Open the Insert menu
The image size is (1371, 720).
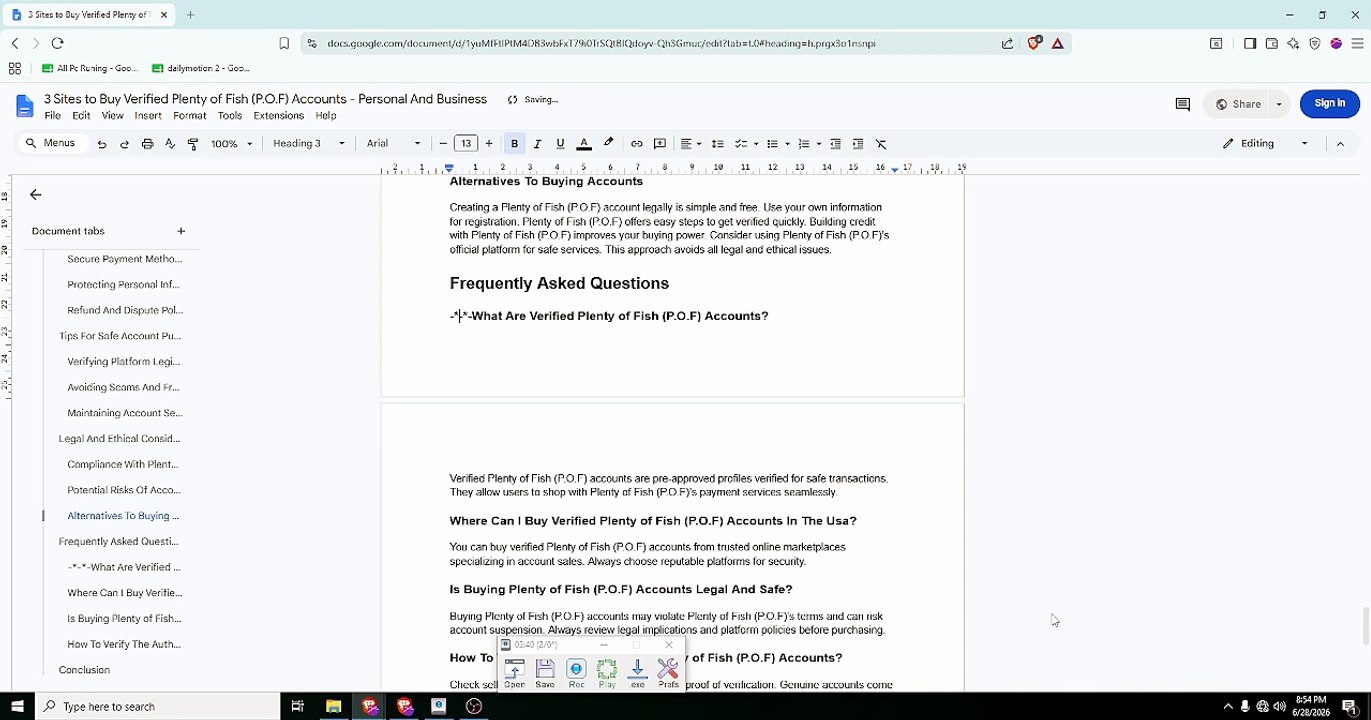[148, 116]
